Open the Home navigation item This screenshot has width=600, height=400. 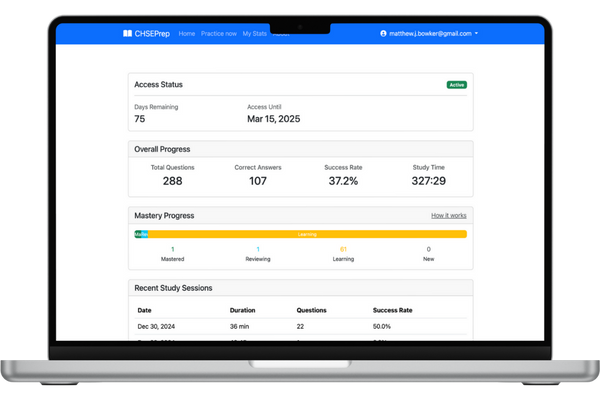click(187, 34)
